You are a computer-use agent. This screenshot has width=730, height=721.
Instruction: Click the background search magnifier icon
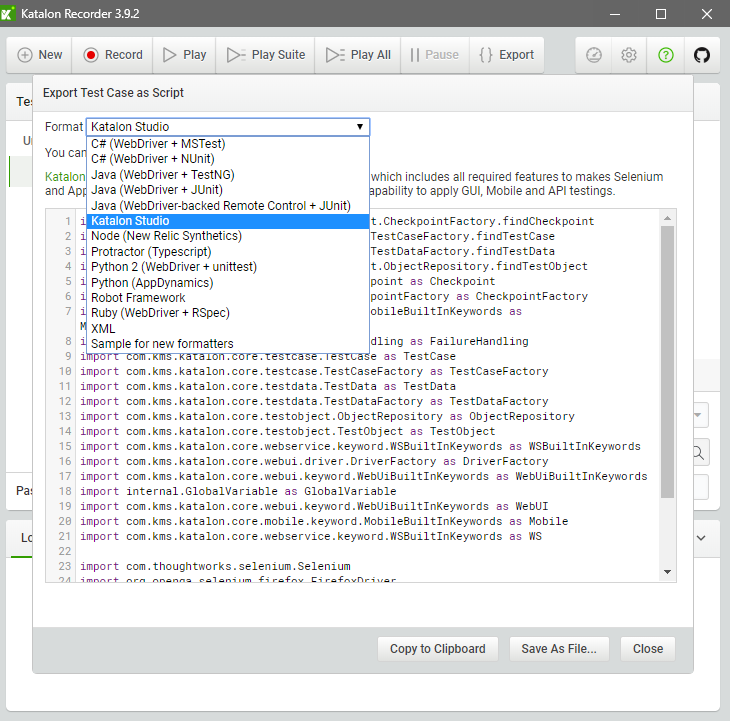pyautogui.click(x=699, y=452)
